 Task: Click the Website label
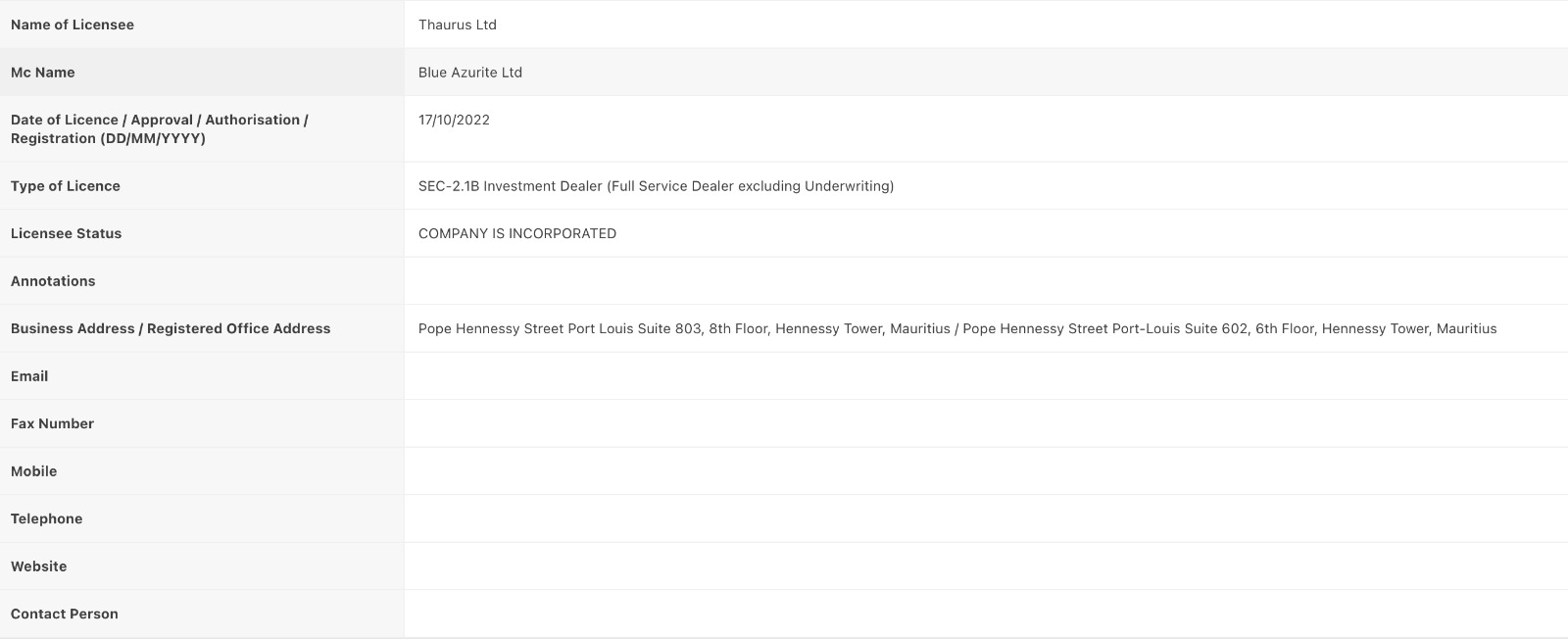(39, 566)
